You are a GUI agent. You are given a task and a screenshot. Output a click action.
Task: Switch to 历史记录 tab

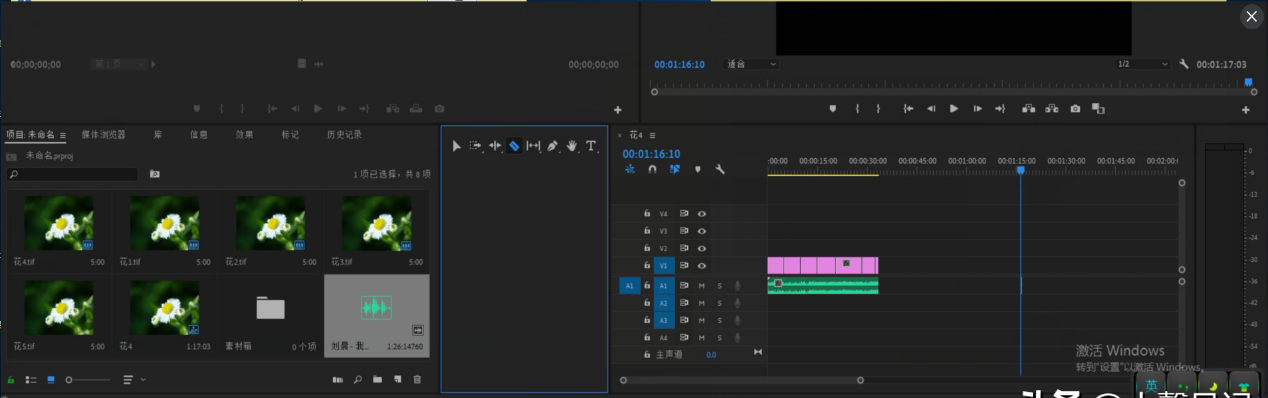coord(344,134)
